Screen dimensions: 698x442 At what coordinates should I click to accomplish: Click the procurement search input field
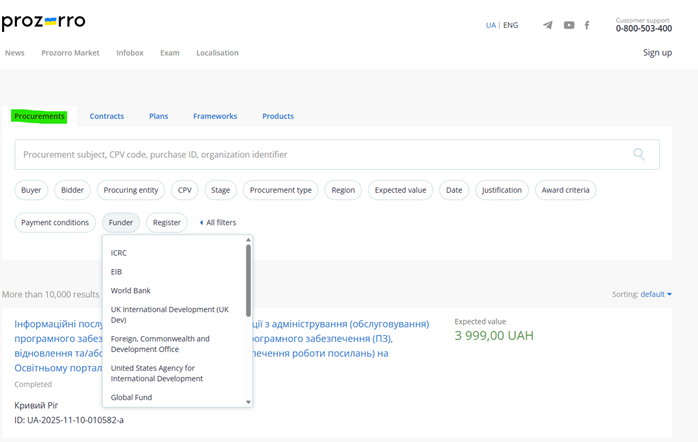pos(320,154)
